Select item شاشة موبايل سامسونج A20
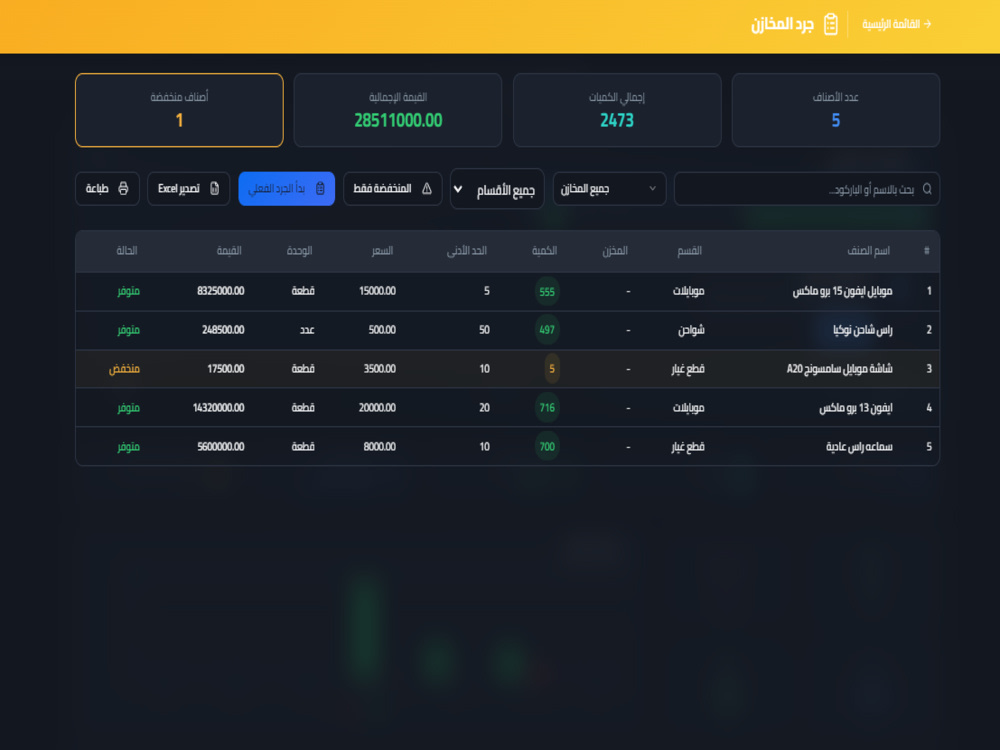The image size is (1000, 750). pyautogui.click(x=839, y=369)
